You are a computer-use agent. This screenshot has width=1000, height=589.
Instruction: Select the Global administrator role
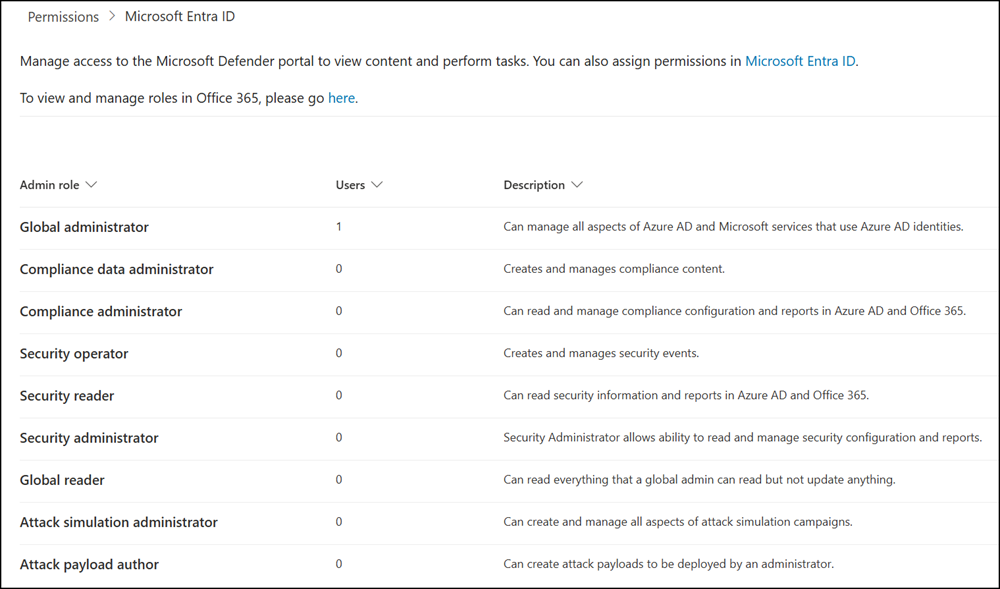84,227
